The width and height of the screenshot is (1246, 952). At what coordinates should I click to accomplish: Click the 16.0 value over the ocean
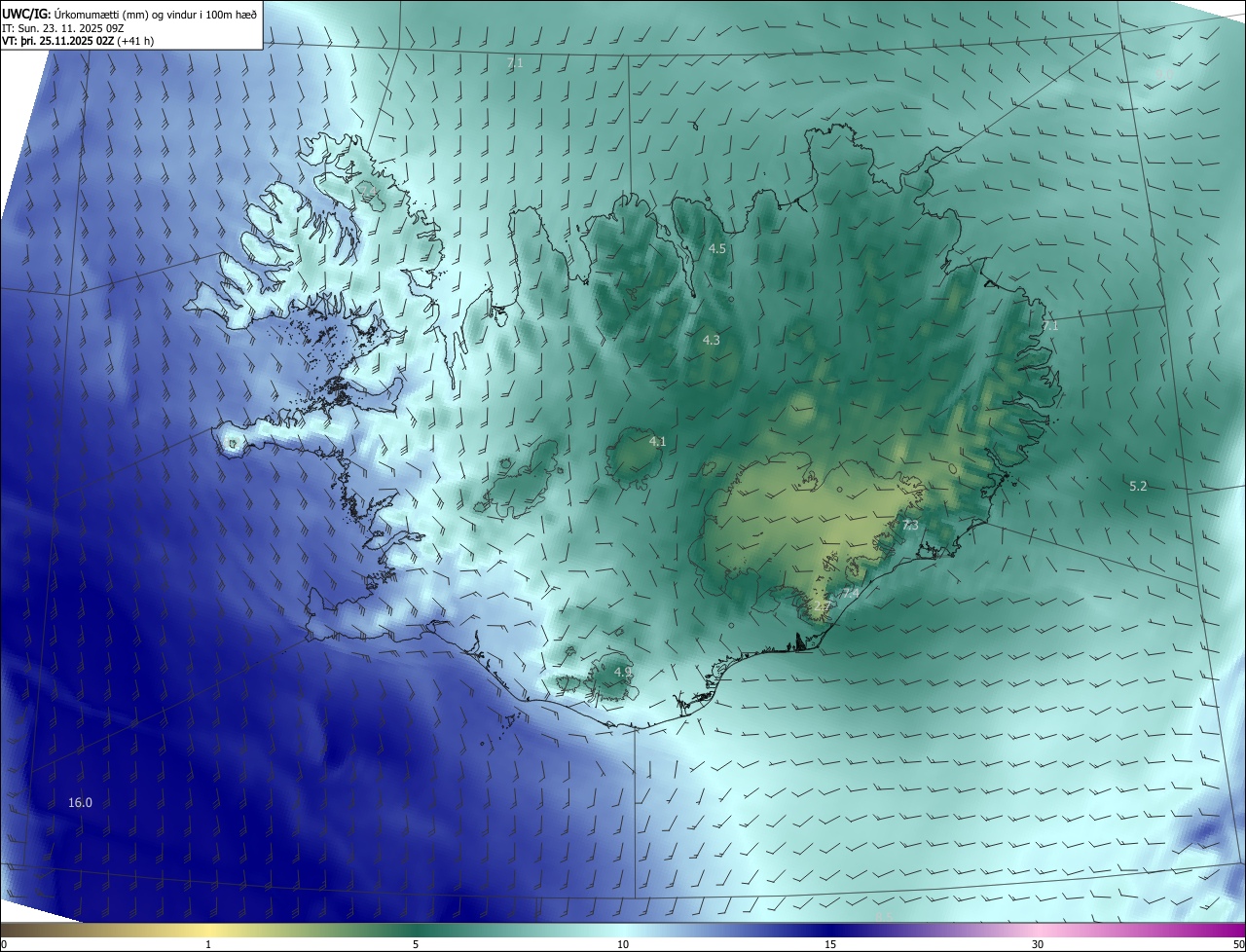coord(80,803)
